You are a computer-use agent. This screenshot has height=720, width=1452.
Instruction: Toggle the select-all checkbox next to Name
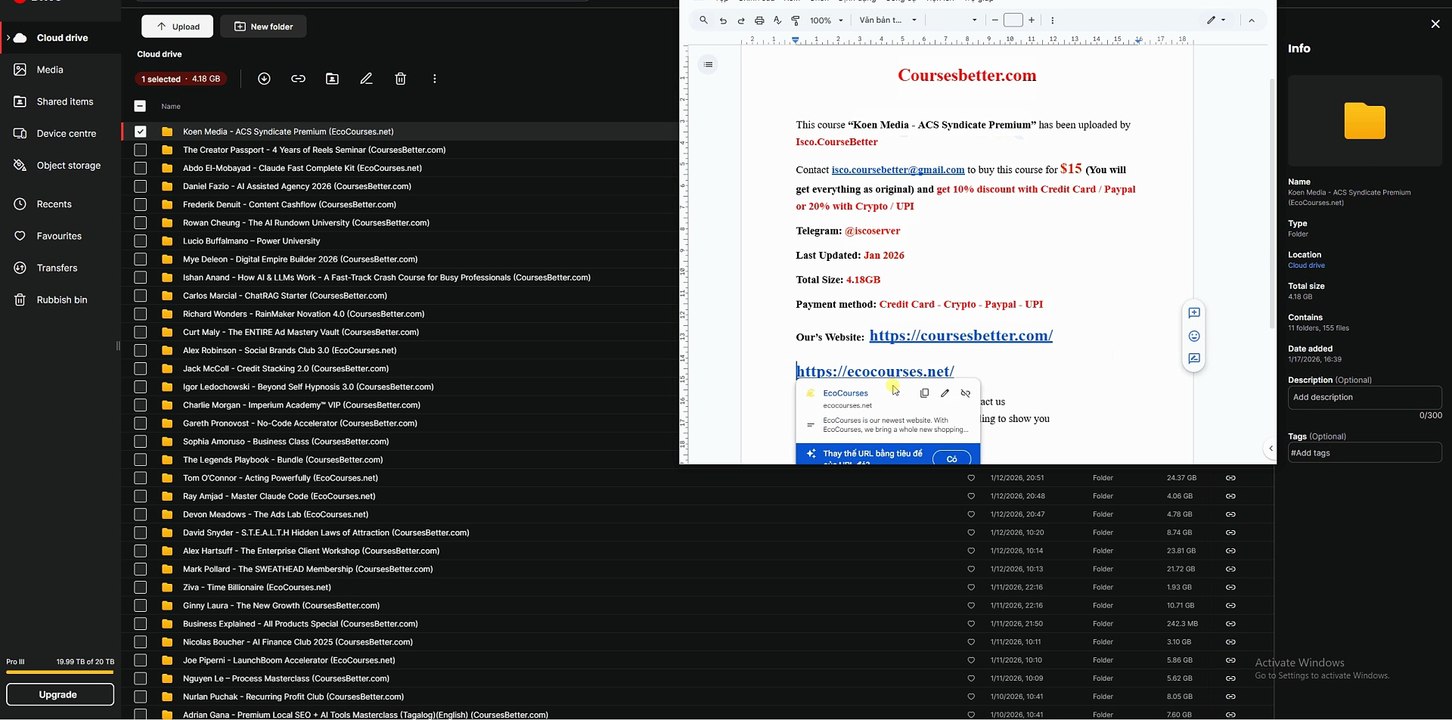point(140,106)
